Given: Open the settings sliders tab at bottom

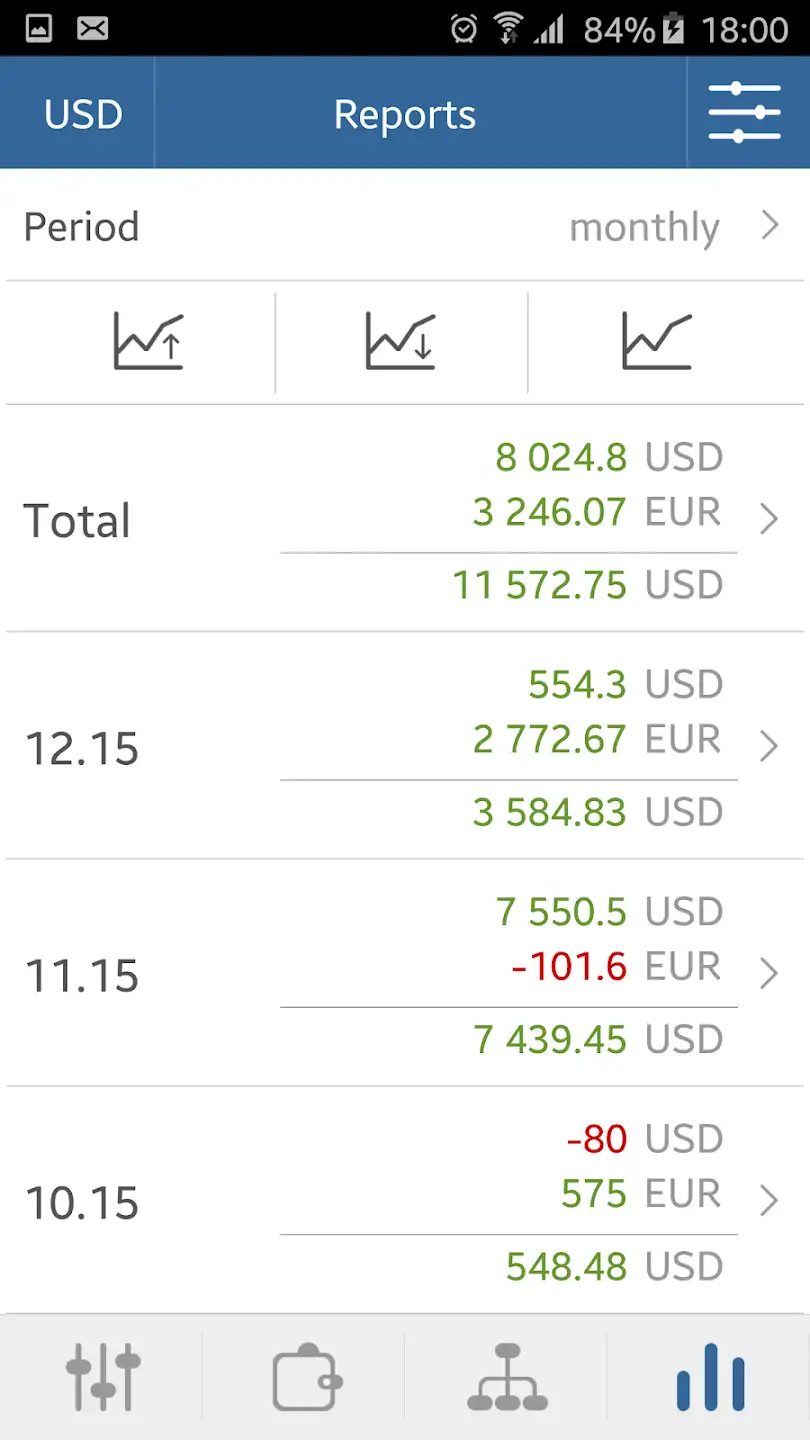Looking at the screenshot, I should 103,1377.
